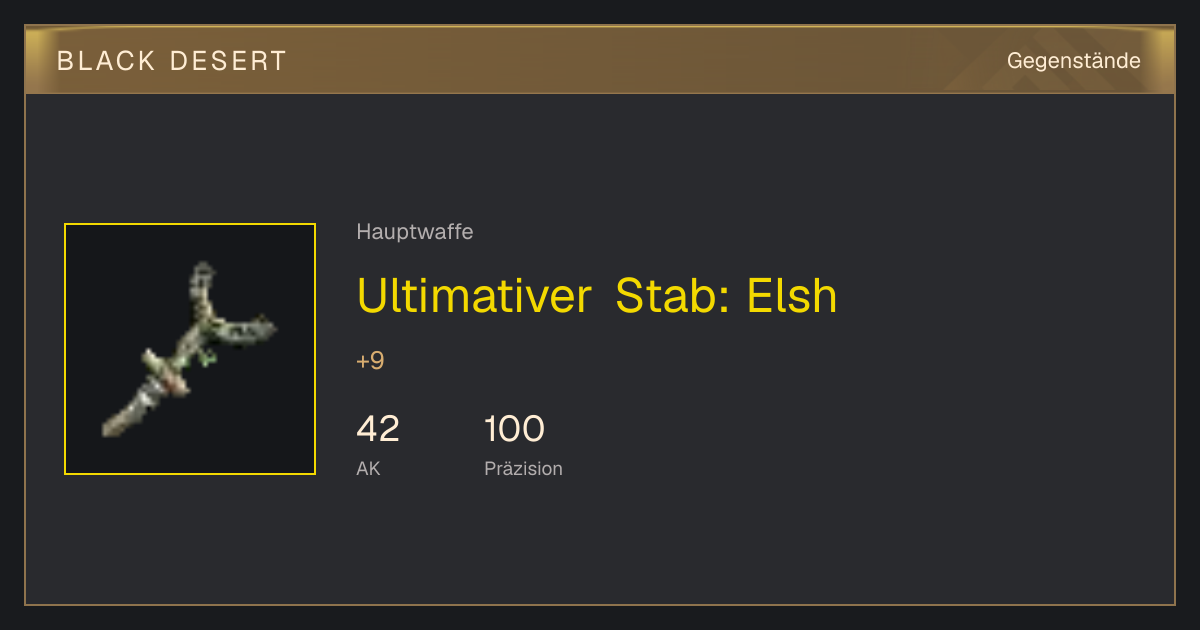Click the precision value 100
Screen dimensions: 1200x630
tap(514, 429)
